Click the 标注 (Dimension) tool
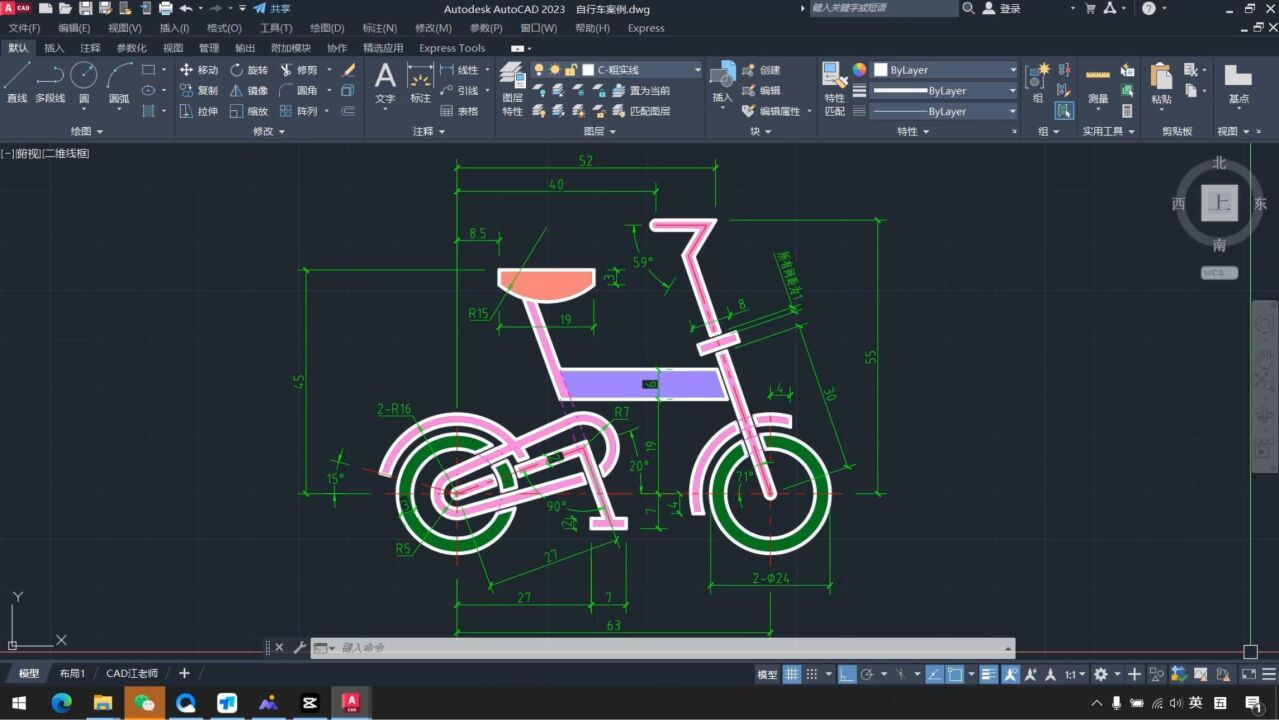The height and width of the screenshot is (720, 1279). tap(420, 82)
